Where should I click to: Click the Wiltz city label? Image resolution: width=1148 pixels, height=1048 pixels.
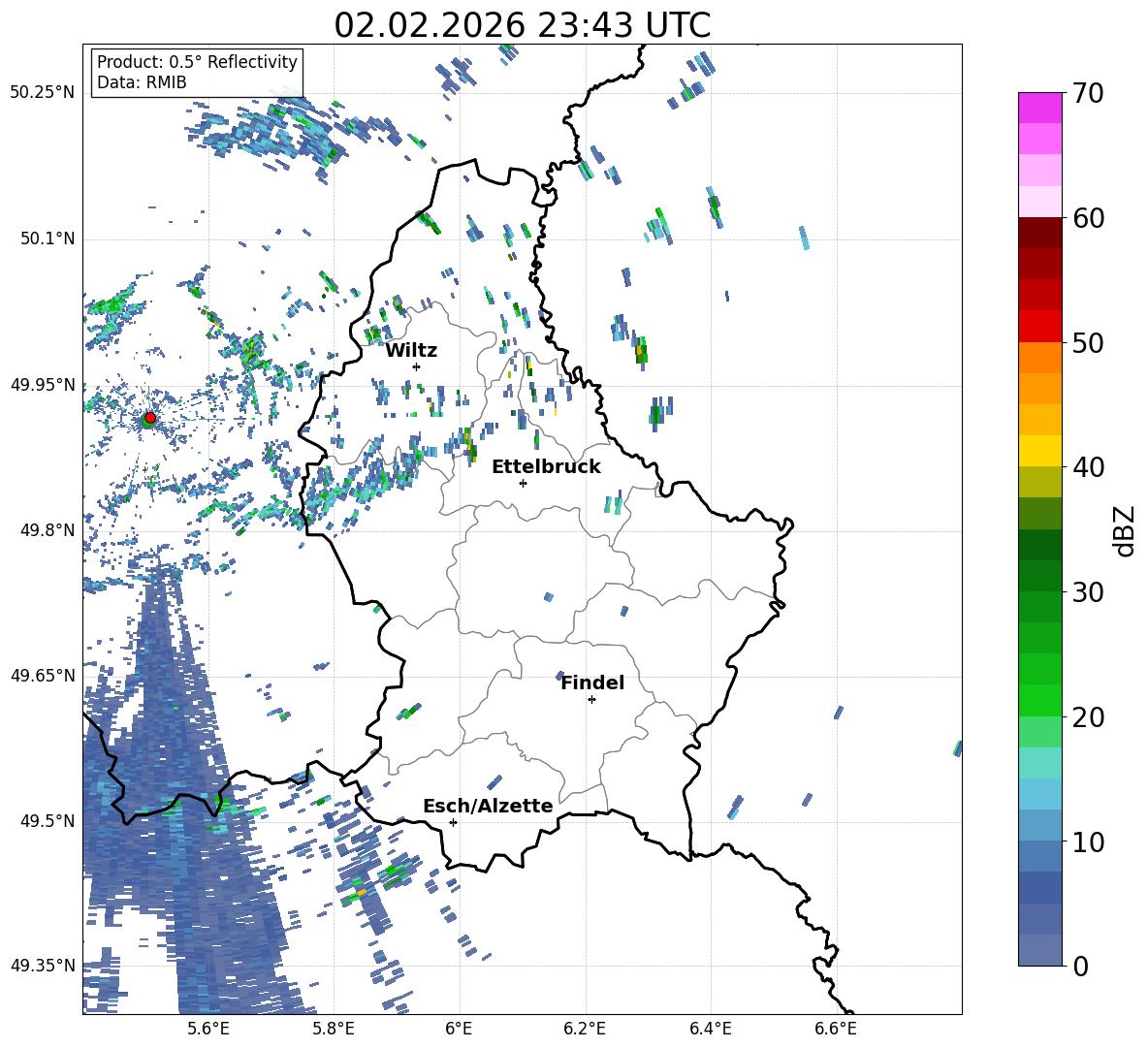coord(411,351)
